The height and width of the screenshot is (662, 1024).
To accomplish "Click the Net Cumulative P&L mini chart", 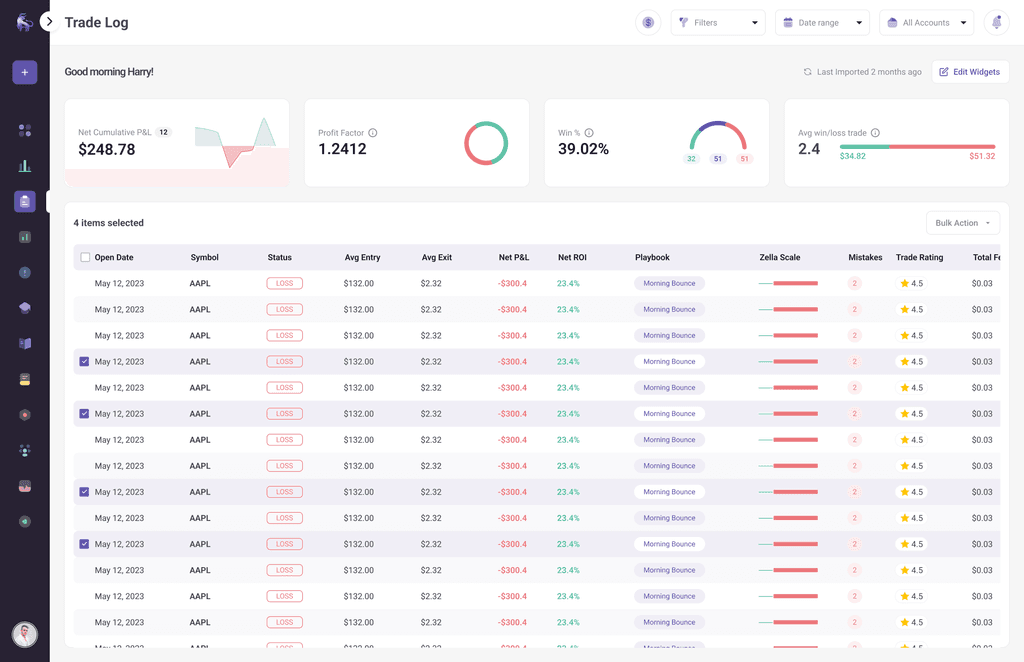I will [x=235, y=142].
